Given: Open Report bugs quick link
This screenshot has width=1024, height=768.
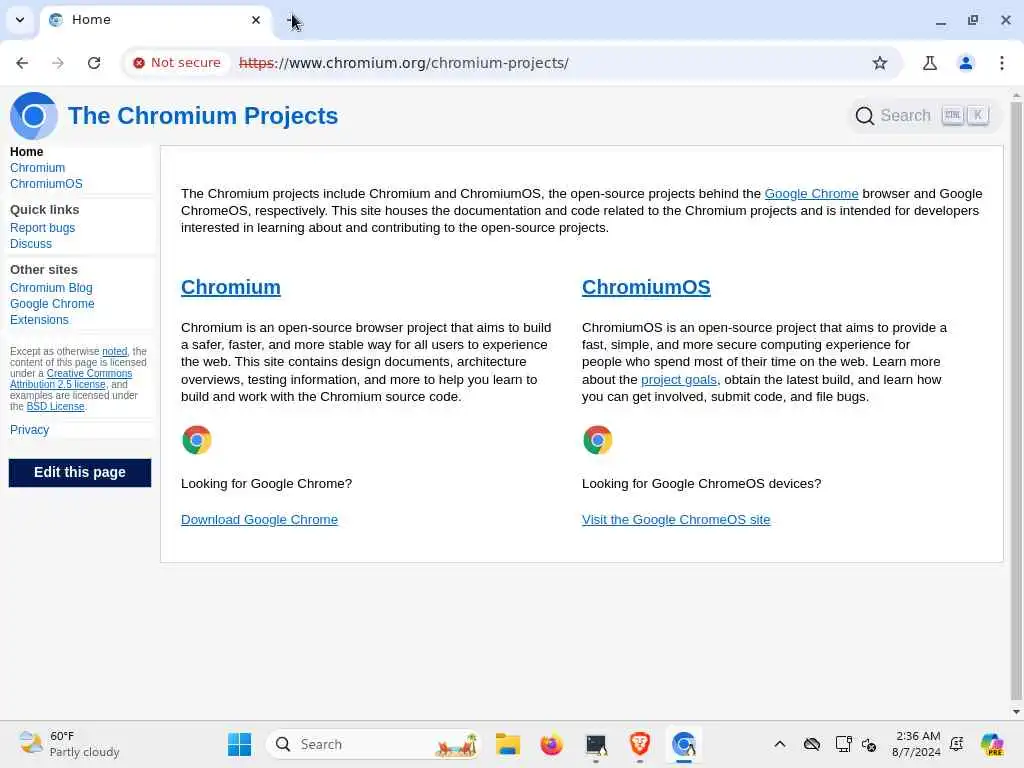Looking at the screenshot, I should tap(42, 228).
